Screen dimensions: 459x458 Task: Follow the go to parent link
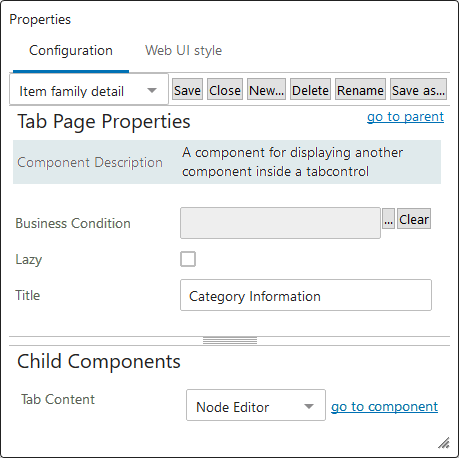[405, 116]
